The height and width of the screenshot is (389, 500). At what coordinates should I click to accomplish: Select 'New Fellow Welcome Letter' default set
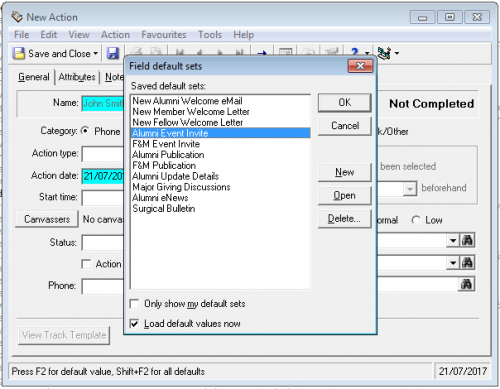point(220,122)
